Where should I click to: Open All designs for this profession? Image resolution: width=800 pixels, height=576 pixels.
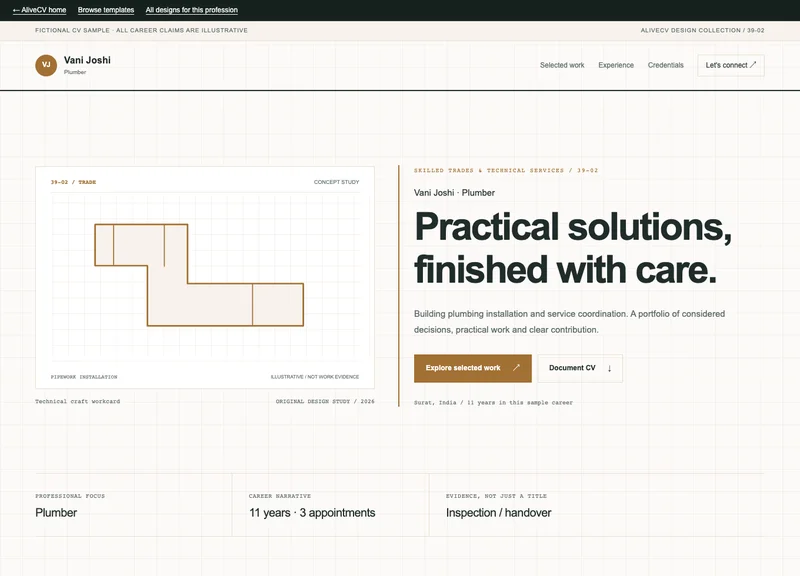point(191,10)
